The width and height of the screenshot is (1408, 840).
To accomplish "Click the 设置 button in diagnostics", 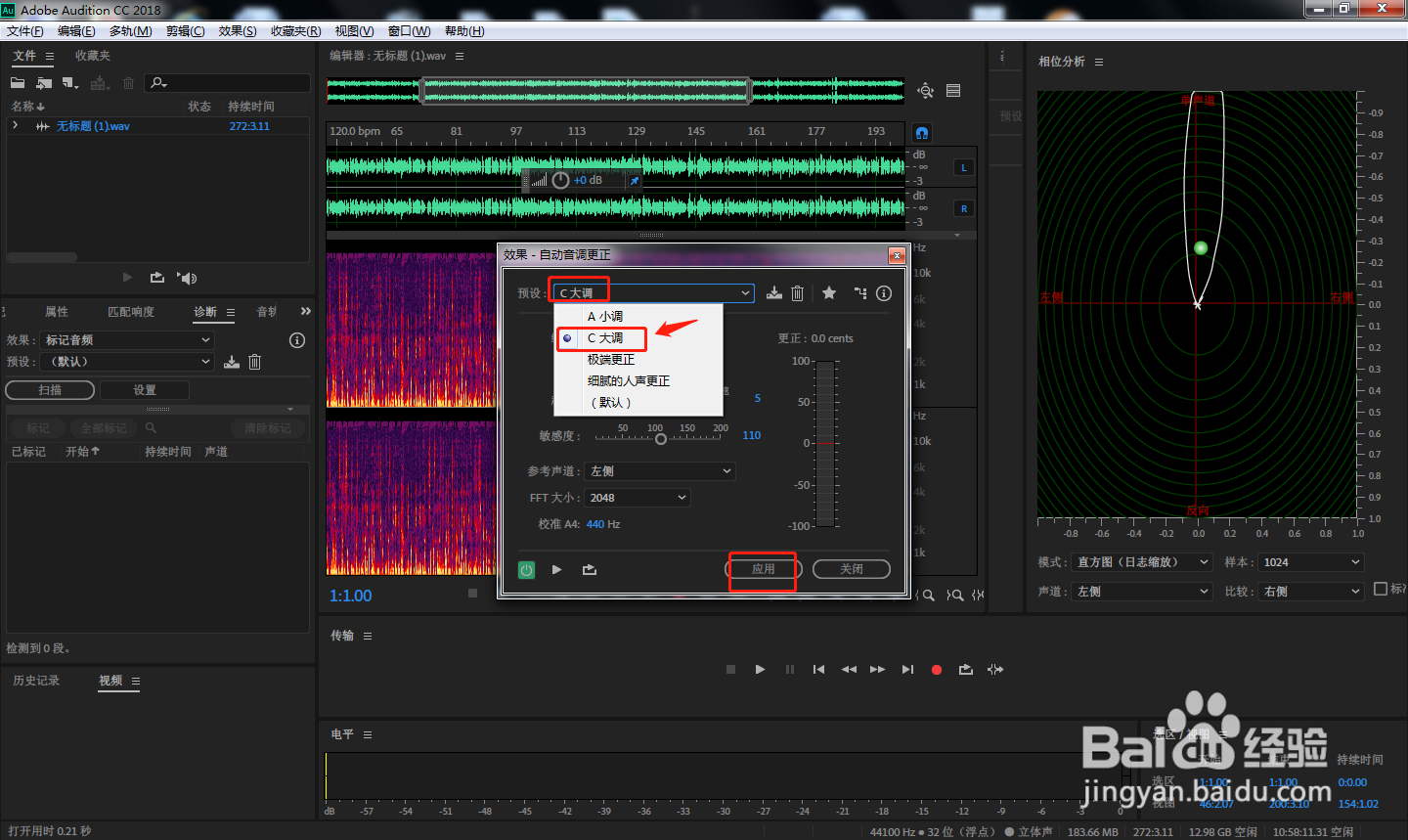I will click(145, 390).
